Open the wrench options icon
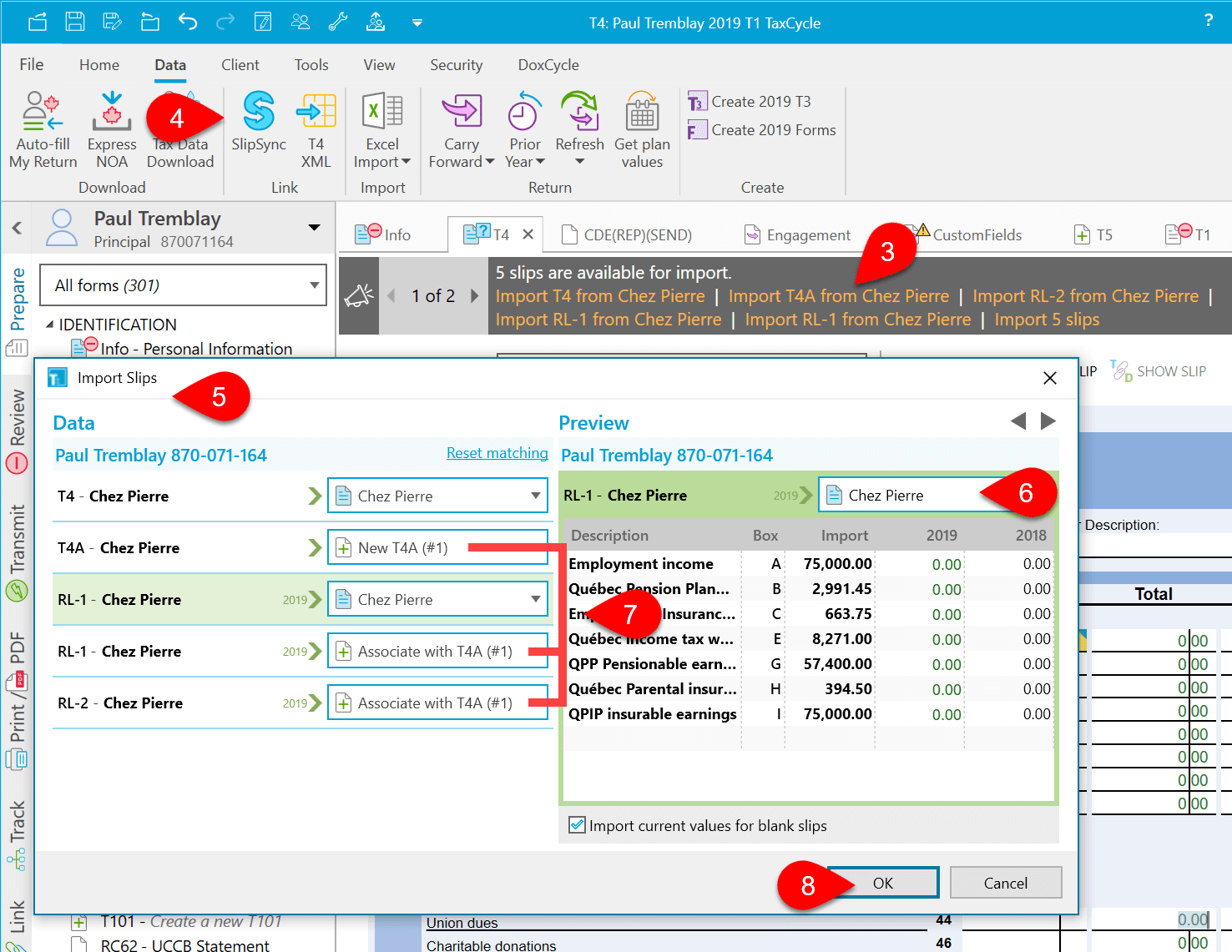The width and height of the screenshot is (1232, 952). tap(338, 23)
